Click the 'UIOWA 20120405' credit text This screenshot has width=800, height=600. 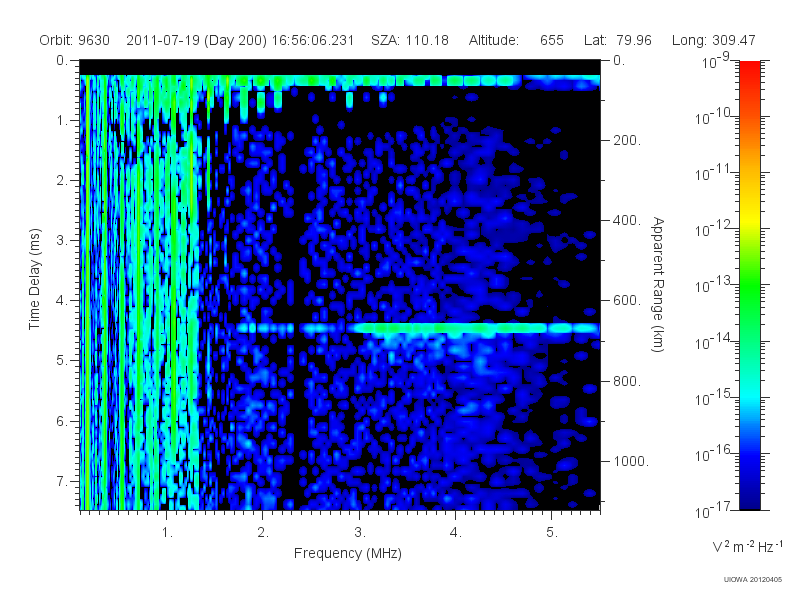(753, 579)
